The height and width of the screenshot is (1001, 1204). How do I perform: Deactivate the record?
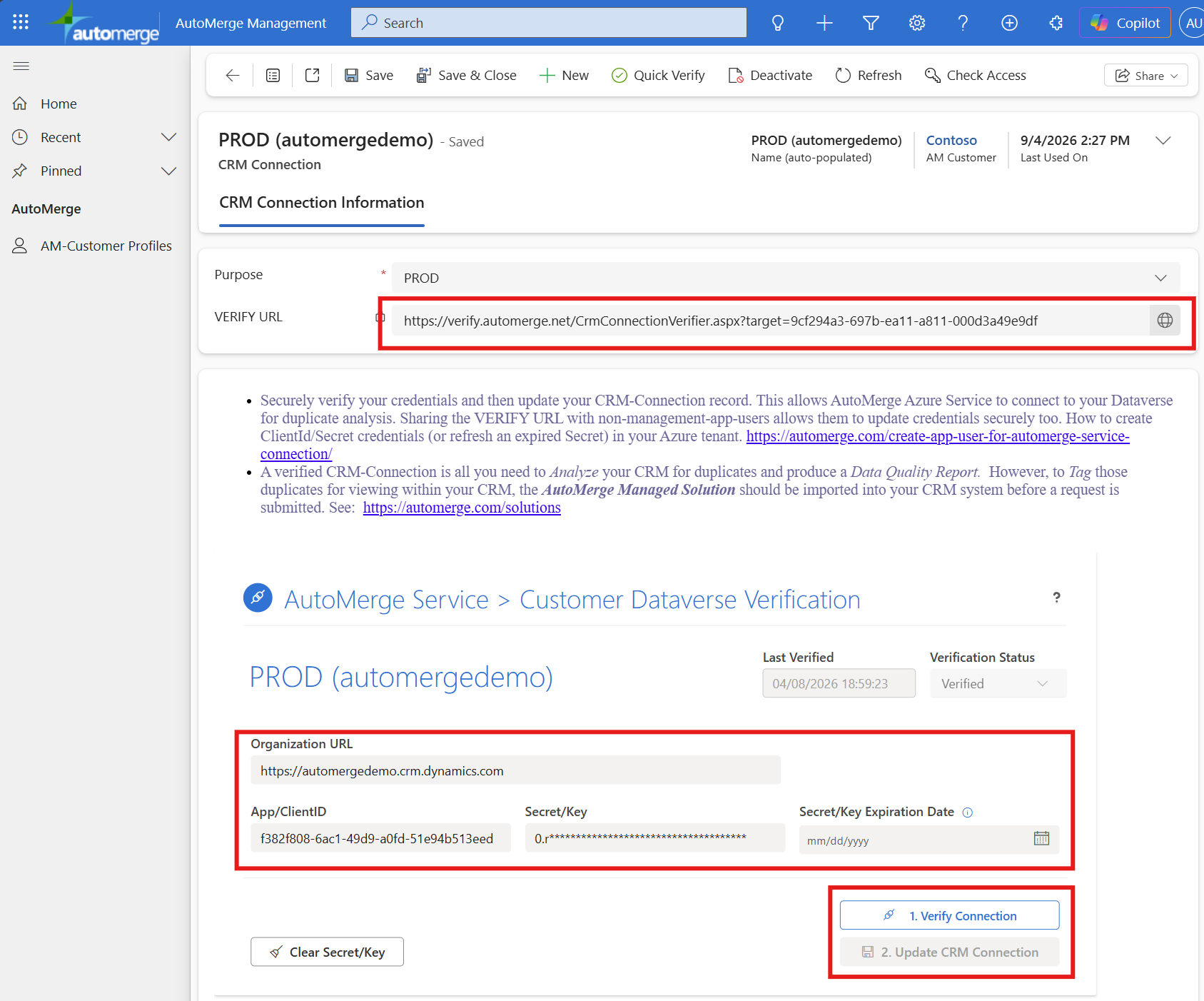pyautogui.click(x=770, y=76)
